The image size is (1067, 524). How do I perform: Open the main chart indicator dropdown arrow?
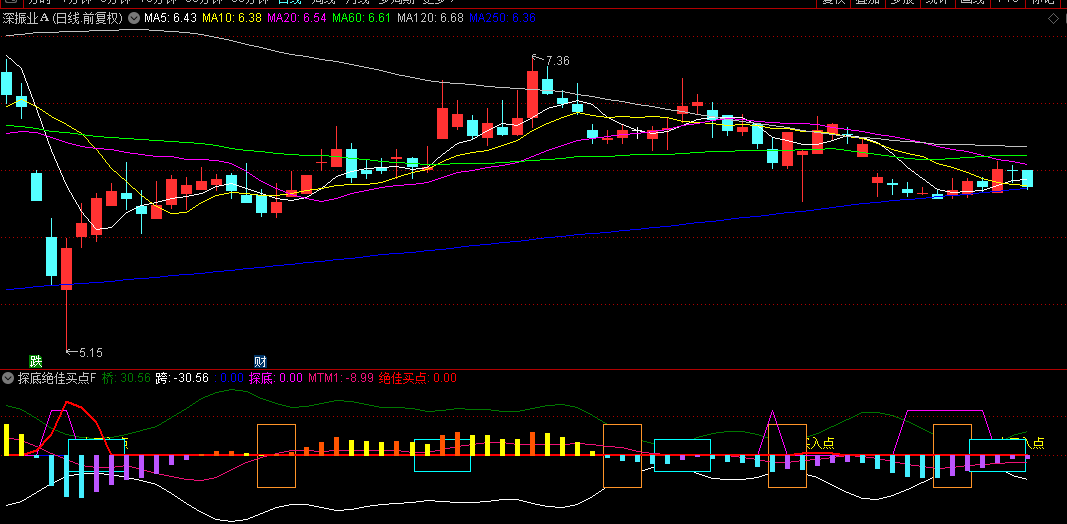click(133, 18)
